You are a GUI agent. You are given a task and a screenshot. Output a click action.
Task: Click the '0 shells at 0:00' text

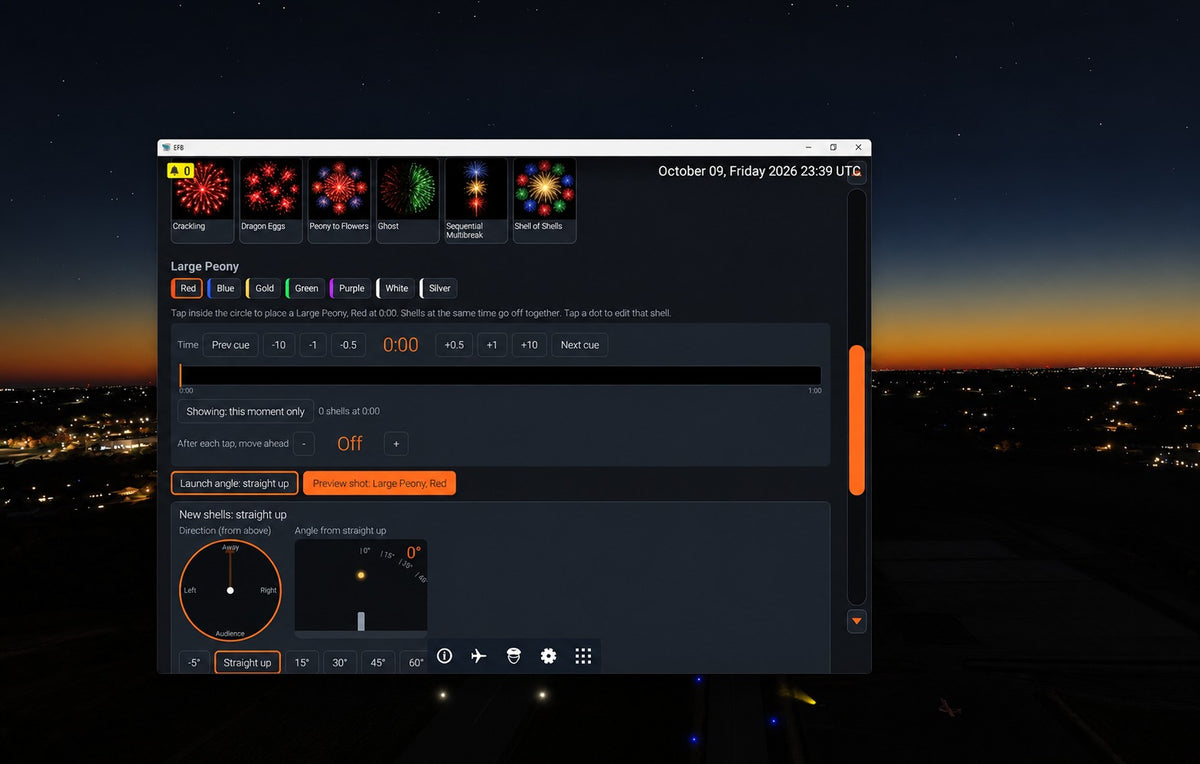click(349, 411)
